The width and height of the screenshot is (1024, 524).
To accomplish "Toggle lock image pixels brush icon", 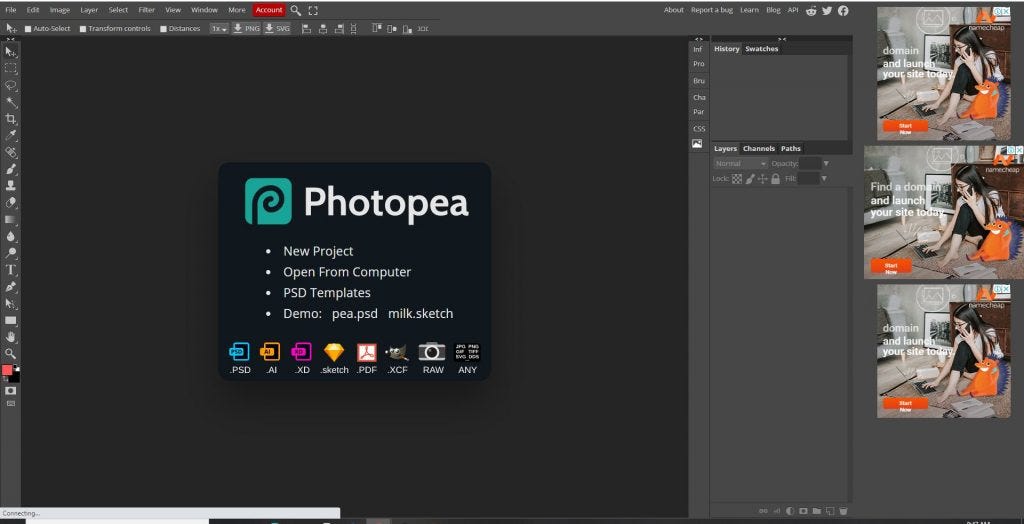I will pos(750,178).
